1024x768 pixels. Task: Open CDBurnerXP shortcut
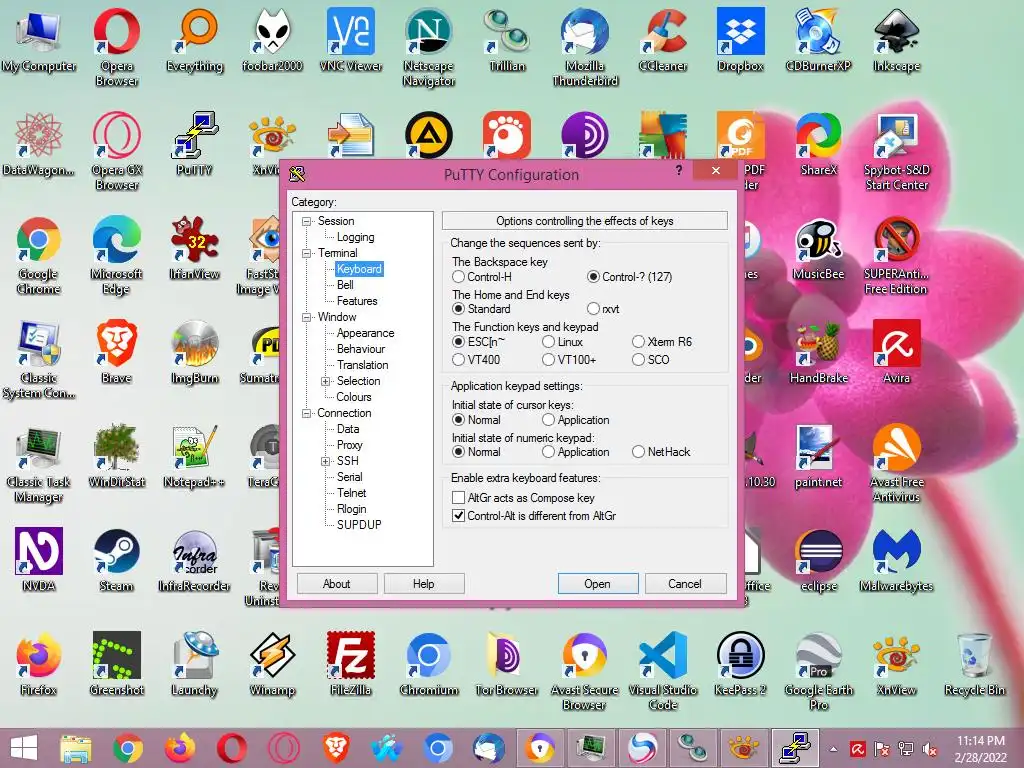[x=818, y=40]
